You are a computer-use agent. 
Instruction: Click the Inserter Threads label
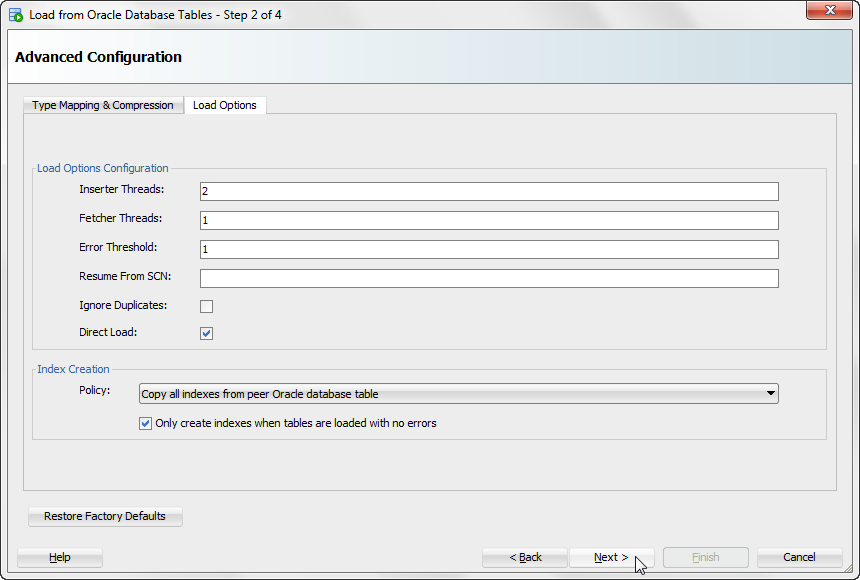pyautogui.click(x=122, y=189)
